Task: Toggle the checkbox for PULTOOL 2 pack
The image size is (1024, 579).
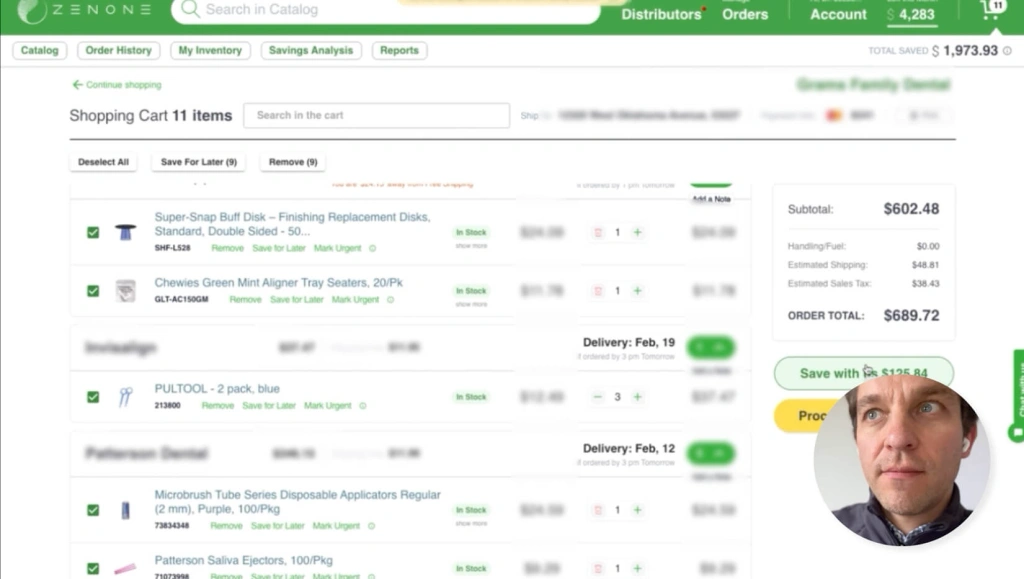Action: (x=93, y=397)
